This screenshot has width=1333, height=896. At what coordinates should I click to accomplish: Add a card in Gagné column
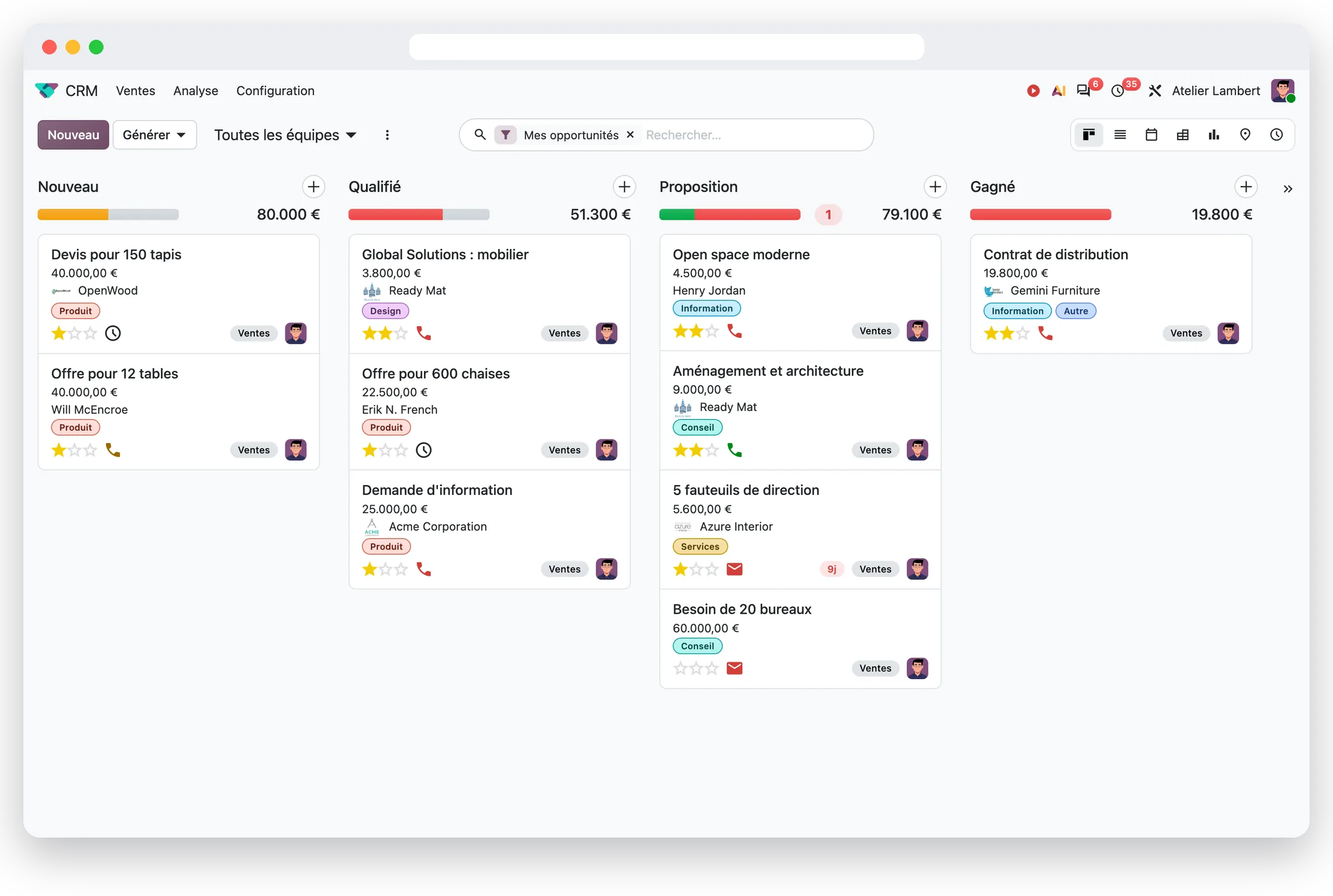click(1246, 187)
